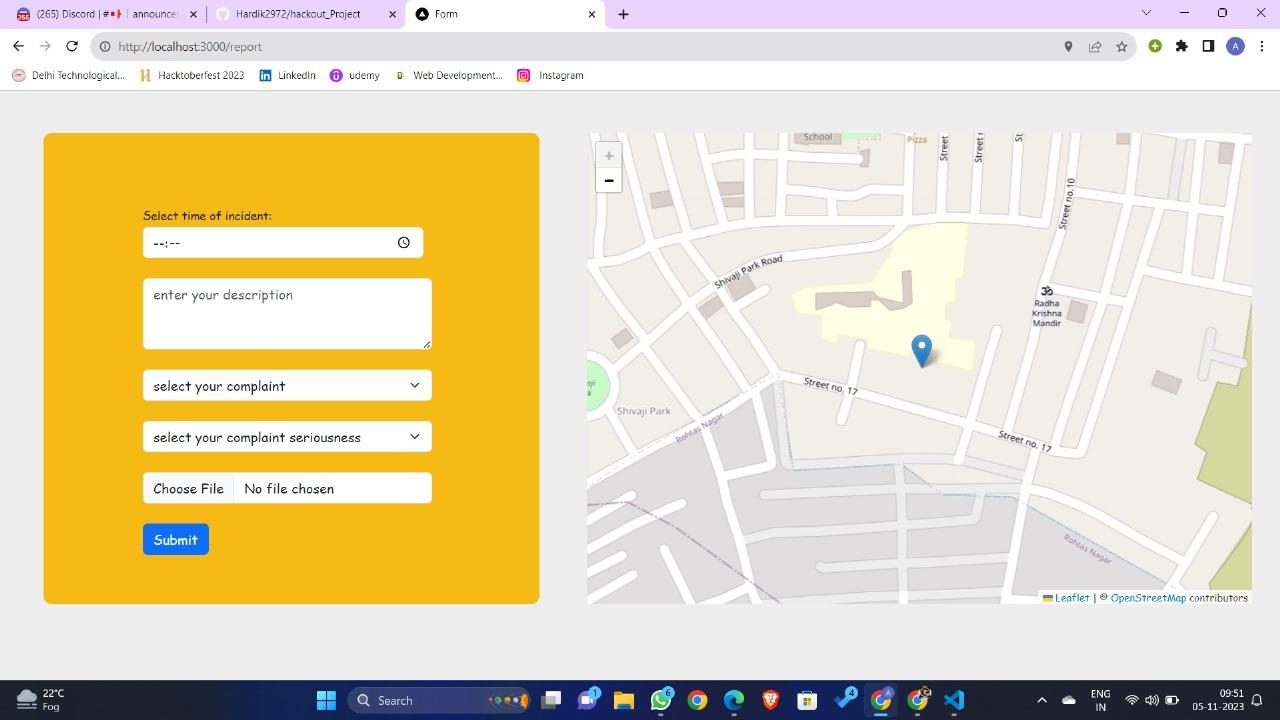Viewport: 1280px width, 720px height.
Task: Click the share page icon
Action: 1095,46
